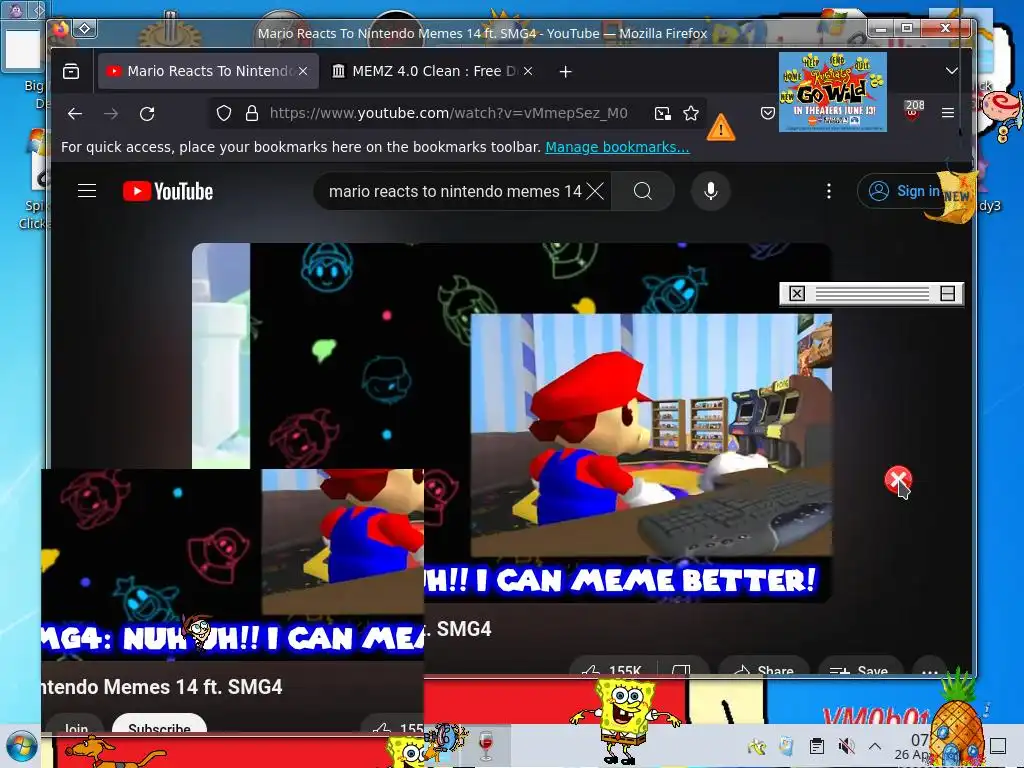Open the Windows Start menu
The image size is (1024, 768).
coord(20,746)
